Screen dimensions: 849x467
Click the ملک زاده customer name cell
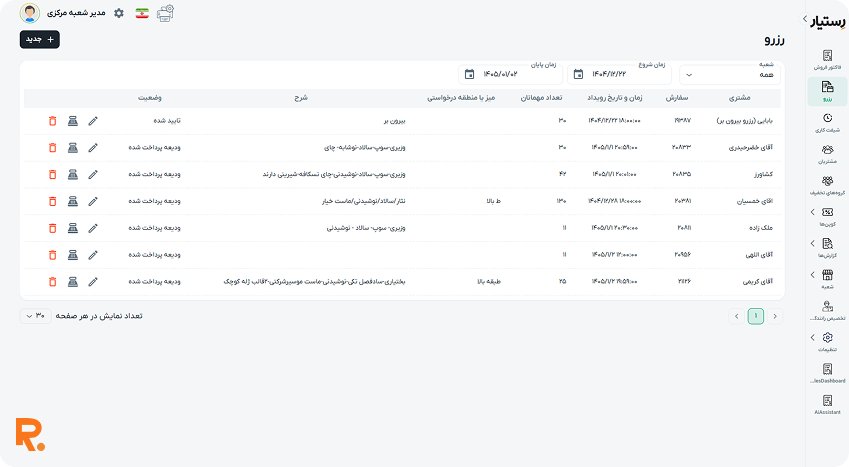[x=761, y=228]
